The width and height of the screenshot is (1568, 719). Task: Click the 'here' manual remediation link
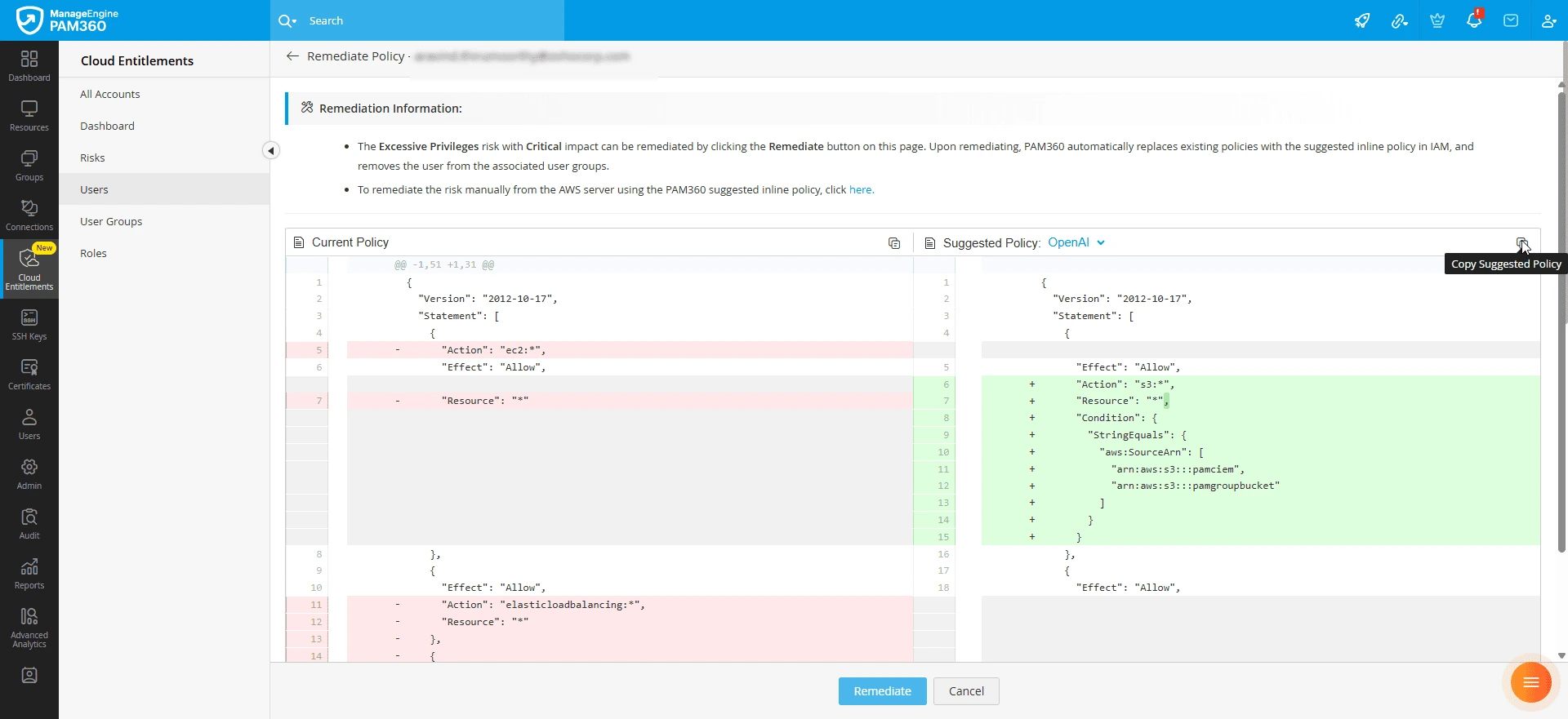point(860,189)
